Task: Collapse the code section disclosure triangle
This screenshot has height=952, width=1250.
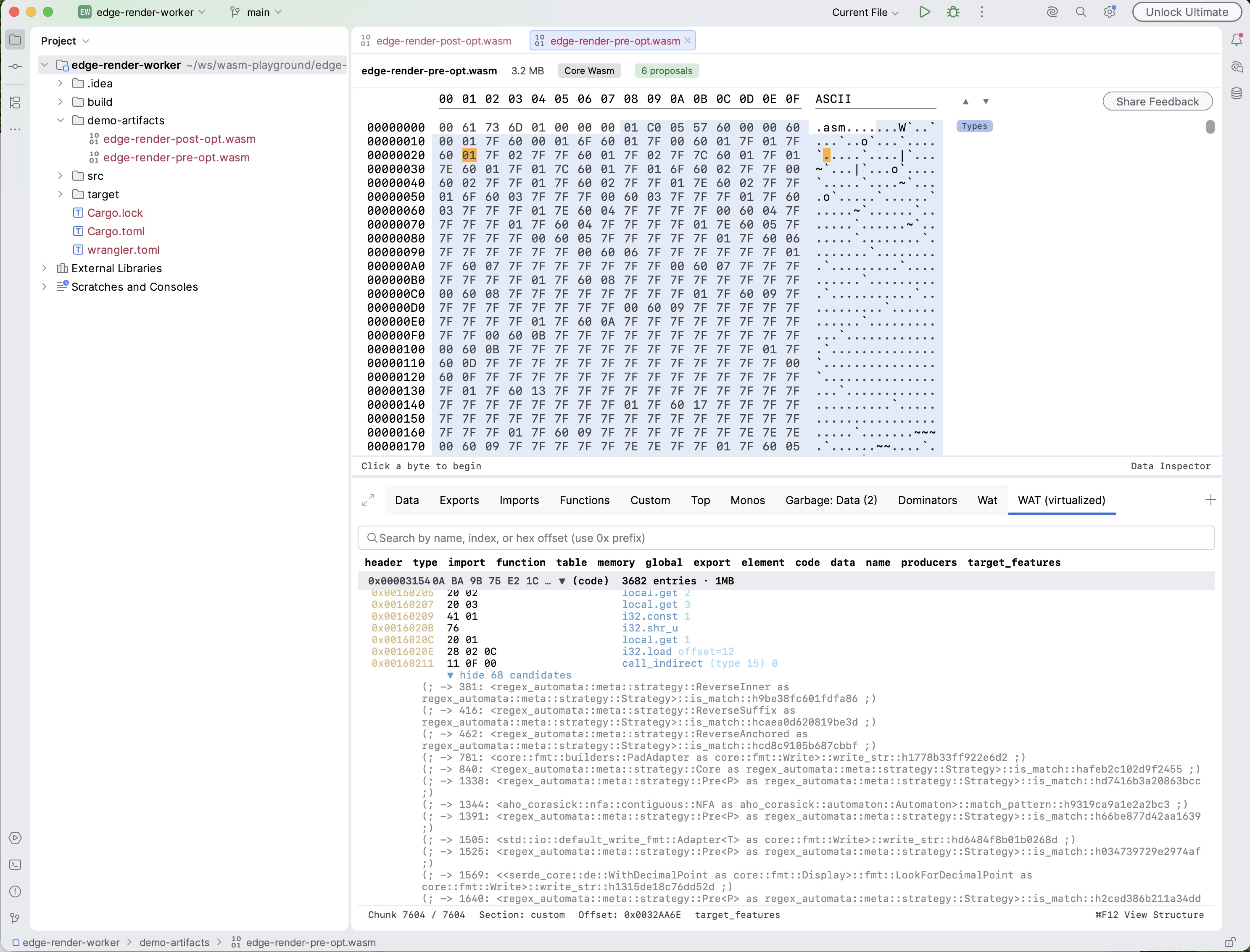Action: pyautogui.click(x=562, y=581)
